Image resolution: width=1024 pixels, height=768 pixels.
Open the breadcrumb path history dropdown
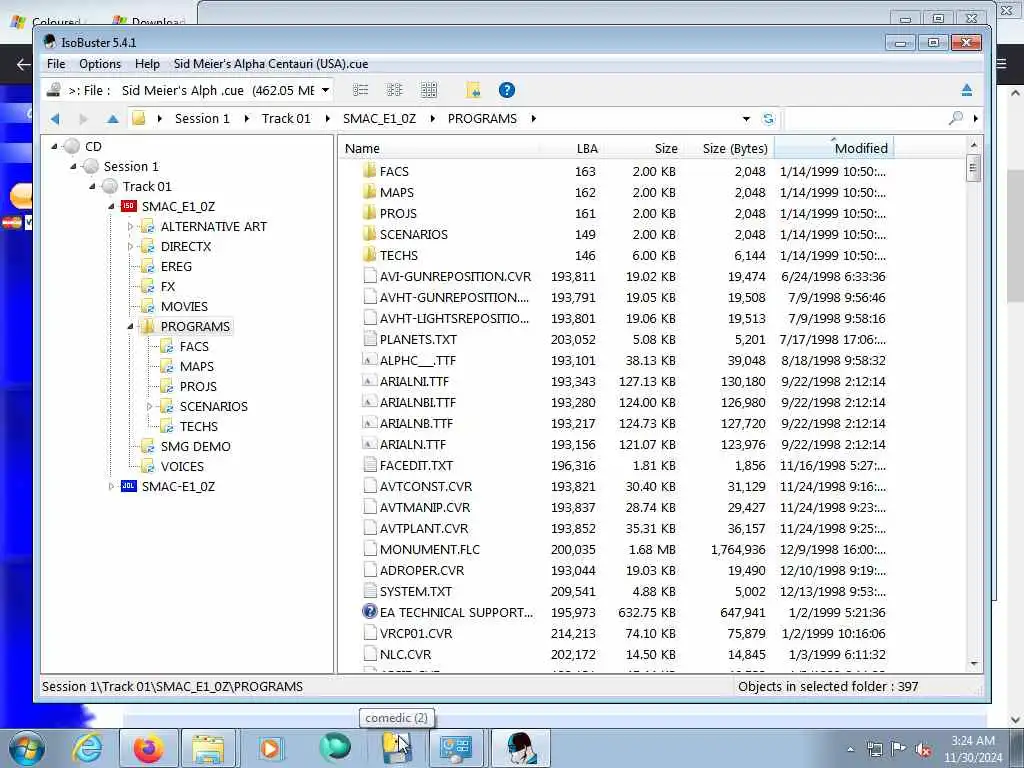click(746, 119)
